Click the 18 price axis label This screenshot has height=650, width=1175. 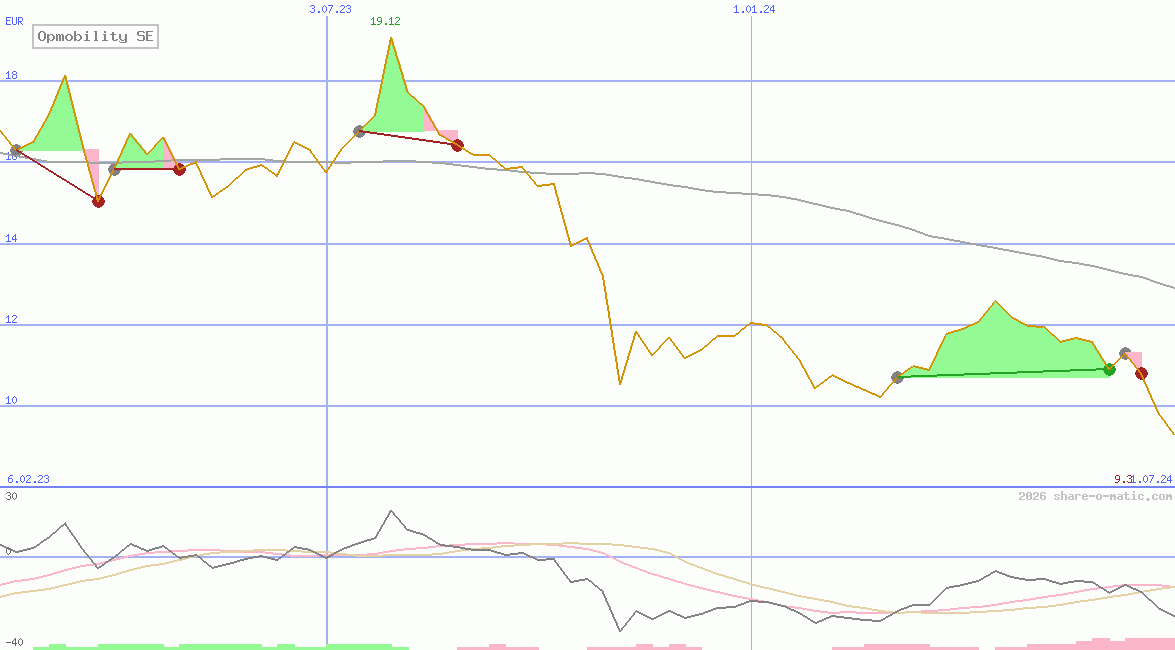tap(11, 75)
